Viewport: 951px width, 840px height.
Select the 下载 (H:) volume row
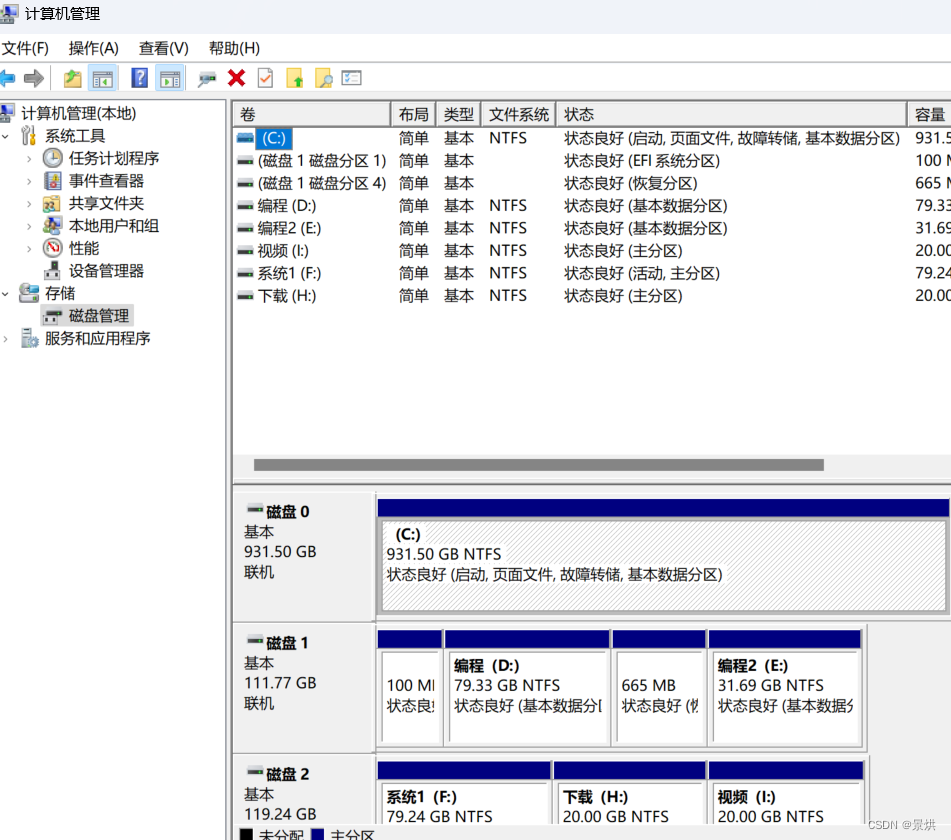(x=592, y=295)
